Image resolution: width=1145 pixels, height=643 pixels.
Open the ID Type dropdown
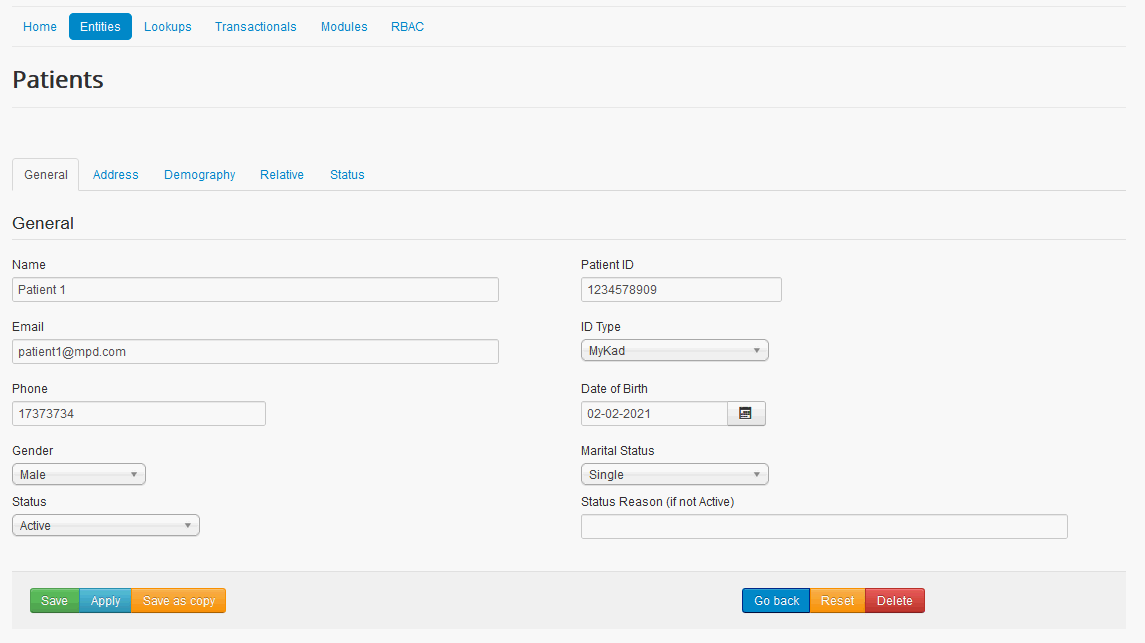674,351
